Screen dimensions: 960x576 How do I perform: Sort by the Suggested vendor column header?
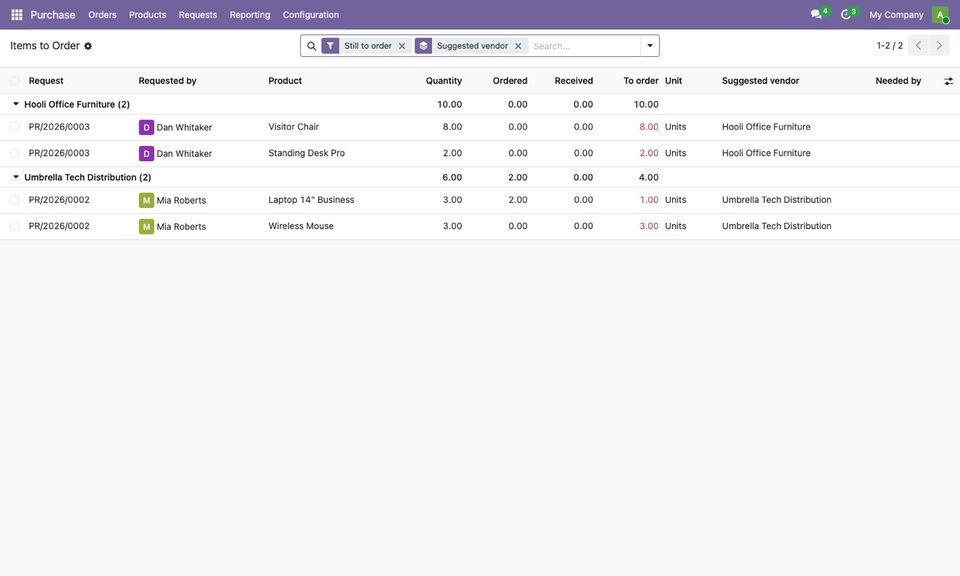tap(760, 81)
